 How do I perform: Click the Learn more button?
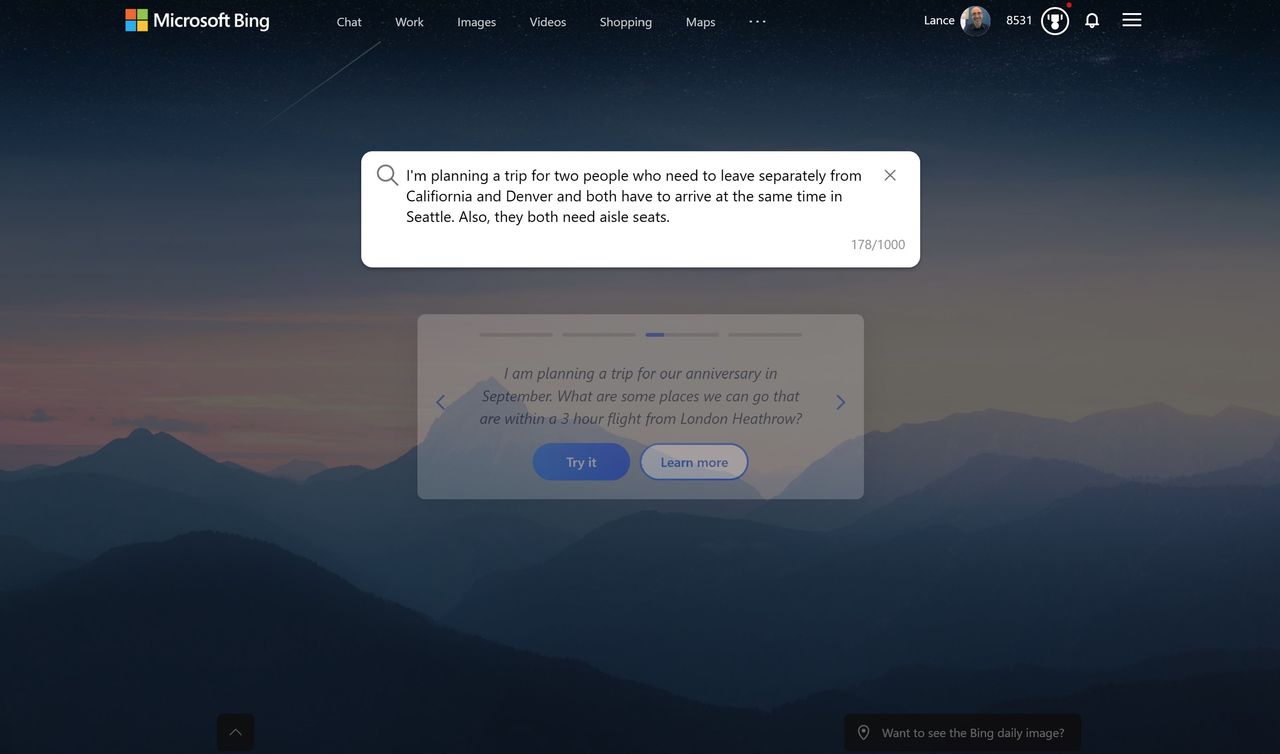[694, 462]
